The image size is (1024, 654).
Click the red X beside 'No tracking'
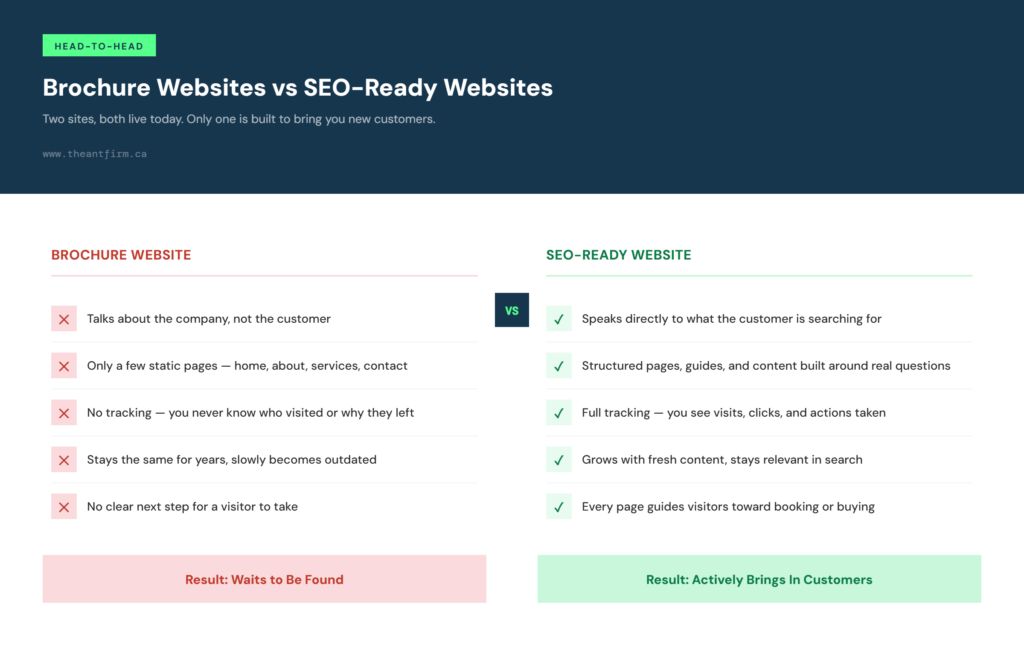coord(64,413)
